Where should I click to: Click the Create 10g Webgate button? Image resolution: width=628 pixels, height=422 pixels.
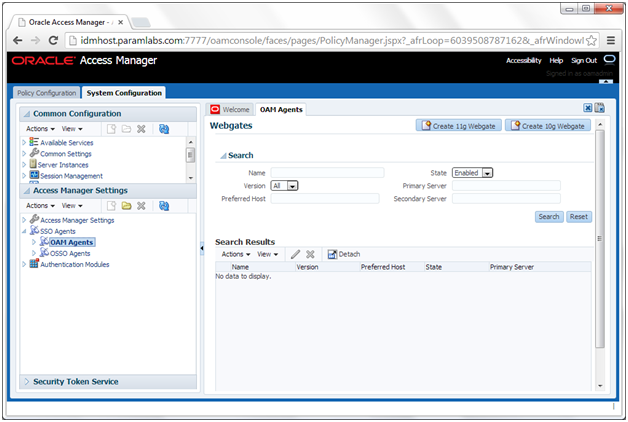pos(548,126)
